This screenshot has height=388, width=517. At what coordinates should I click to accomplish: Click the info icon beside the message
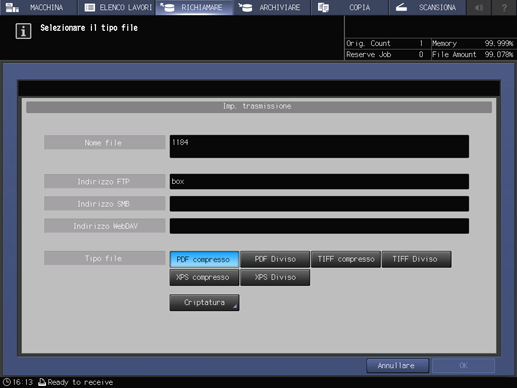pyautogui.click(x=23, y=31)
